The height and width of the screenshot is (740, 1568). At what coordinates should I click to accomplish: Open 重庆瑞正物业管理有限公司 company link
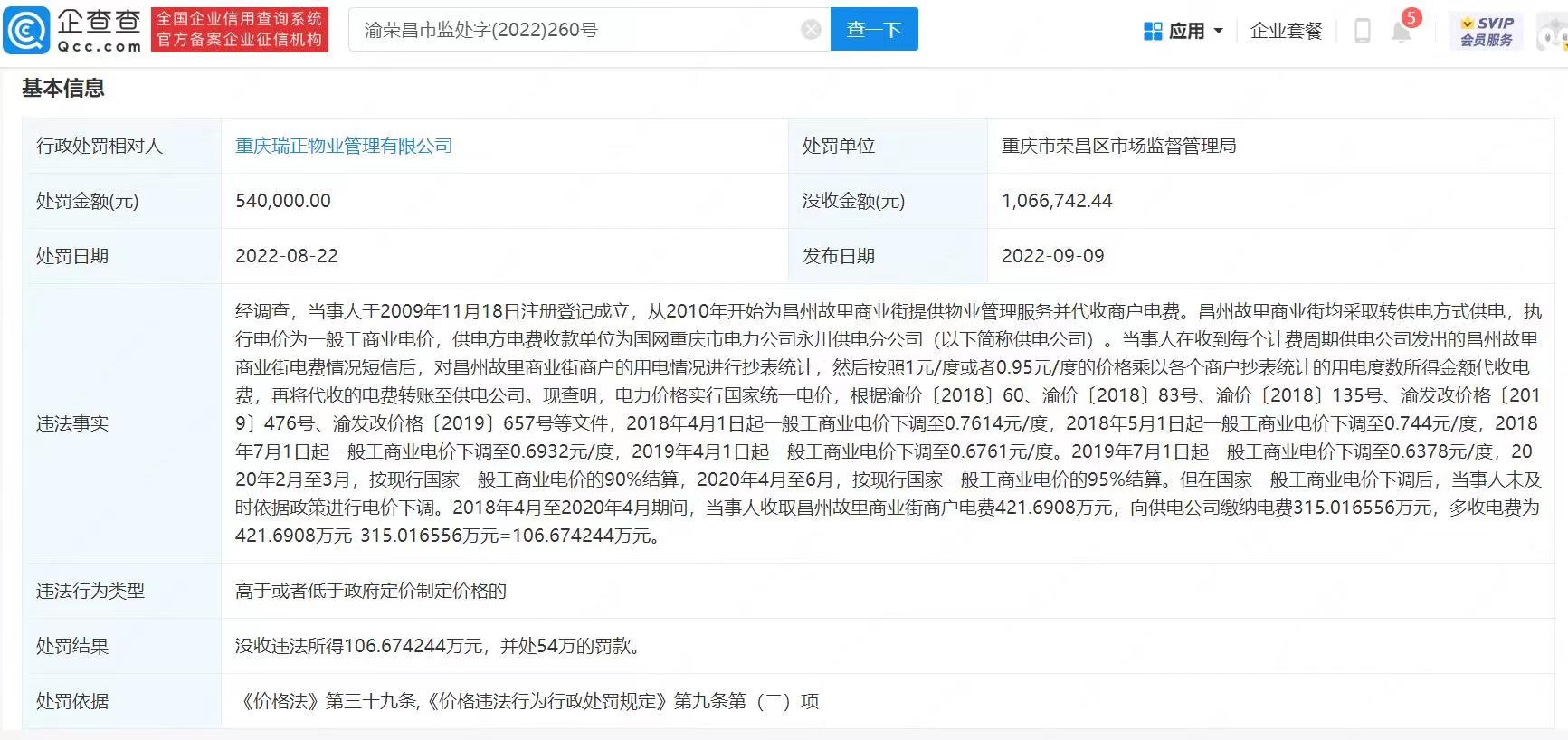coord(344,146)
